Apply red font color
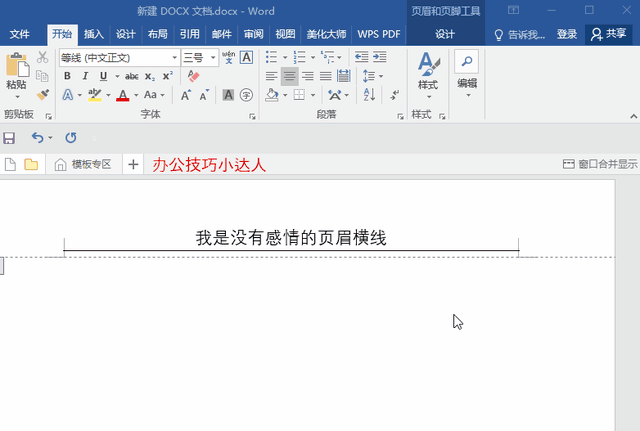 [122, 96]
